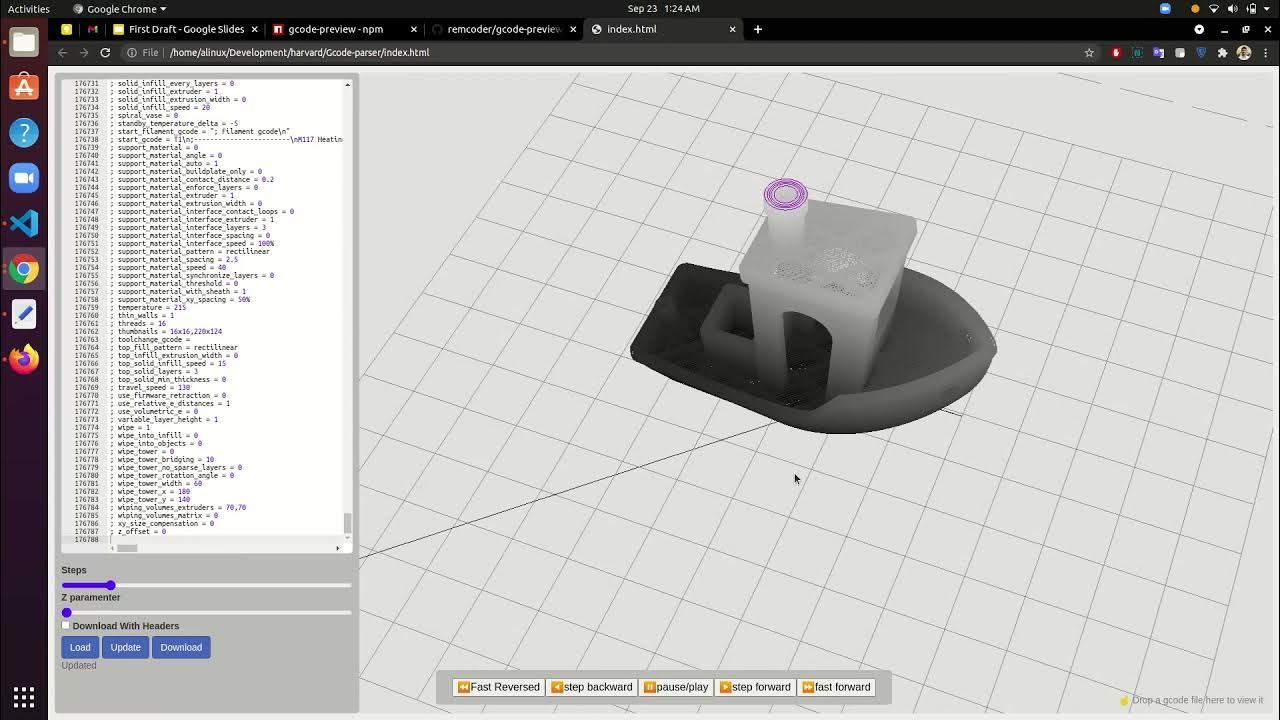Open a new browser tab

[758, 29]
